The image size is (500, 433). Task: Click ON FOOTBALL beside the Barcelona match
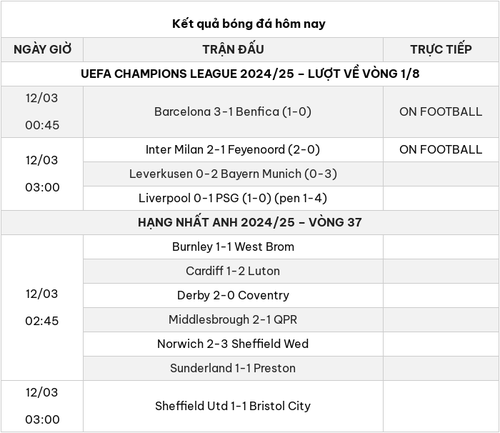(x=441, y=112)
